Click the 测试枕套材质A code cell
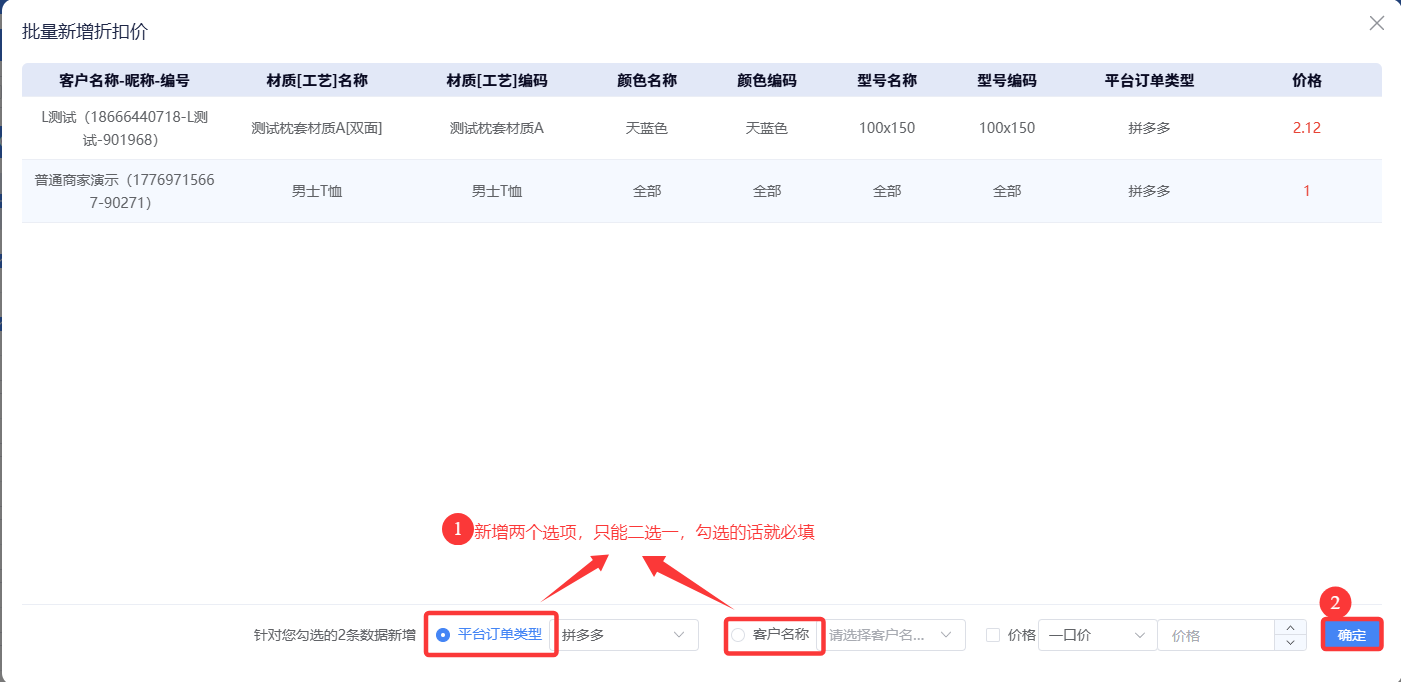This screenshot has width=1401, height=682. 497,128
